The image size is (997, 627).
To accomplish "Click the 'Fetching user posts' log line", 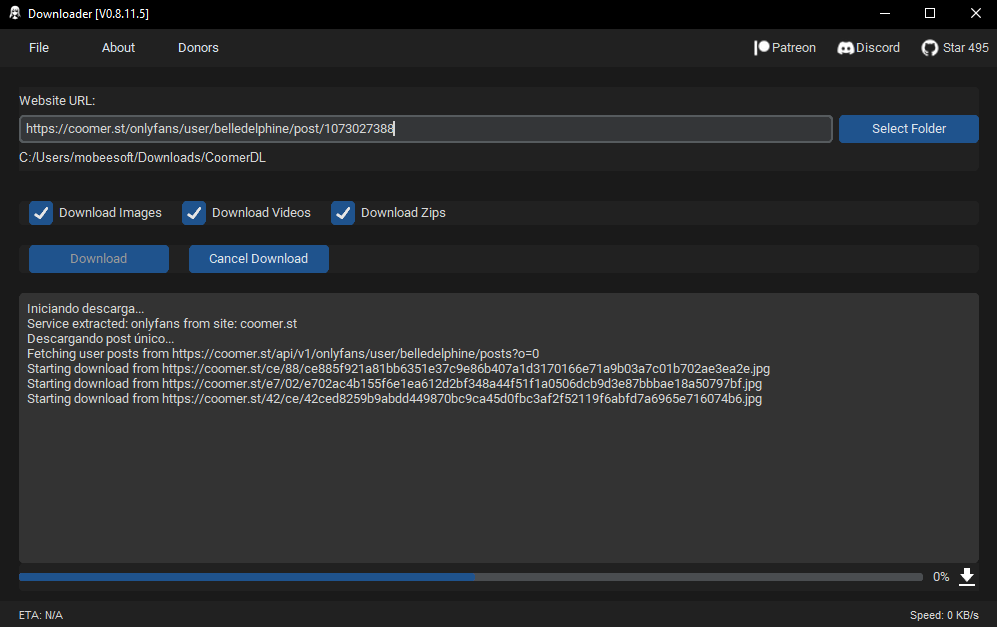I will click(x=283, y=354).
